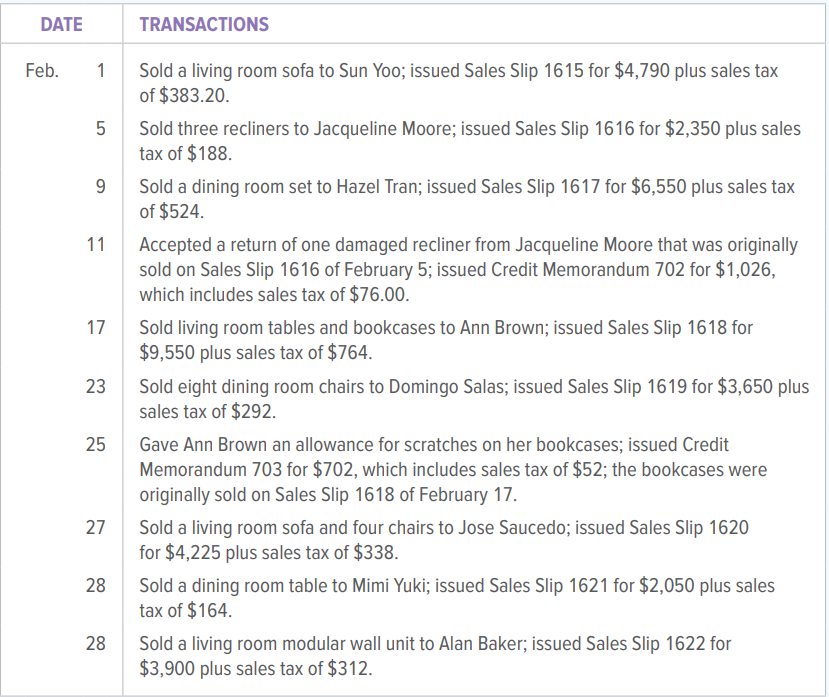Select date 23 in the date column
829x697 pixels.
click(x=95, y=386)
